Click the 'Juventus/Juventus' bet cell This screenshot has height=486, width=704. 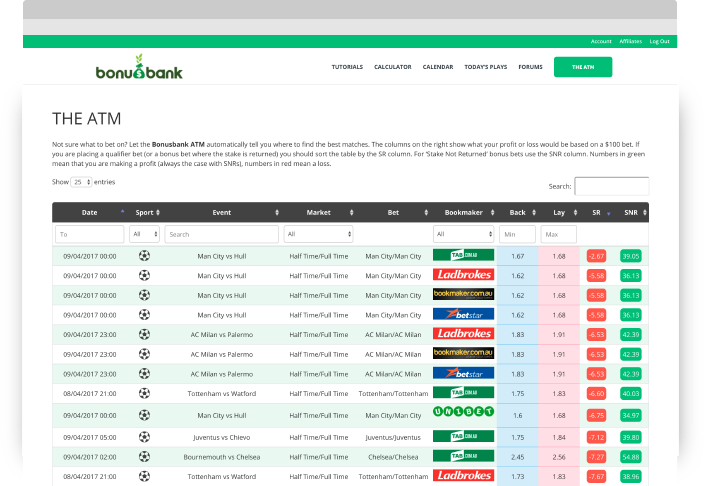pyautogui.click(x=393, y=437)
